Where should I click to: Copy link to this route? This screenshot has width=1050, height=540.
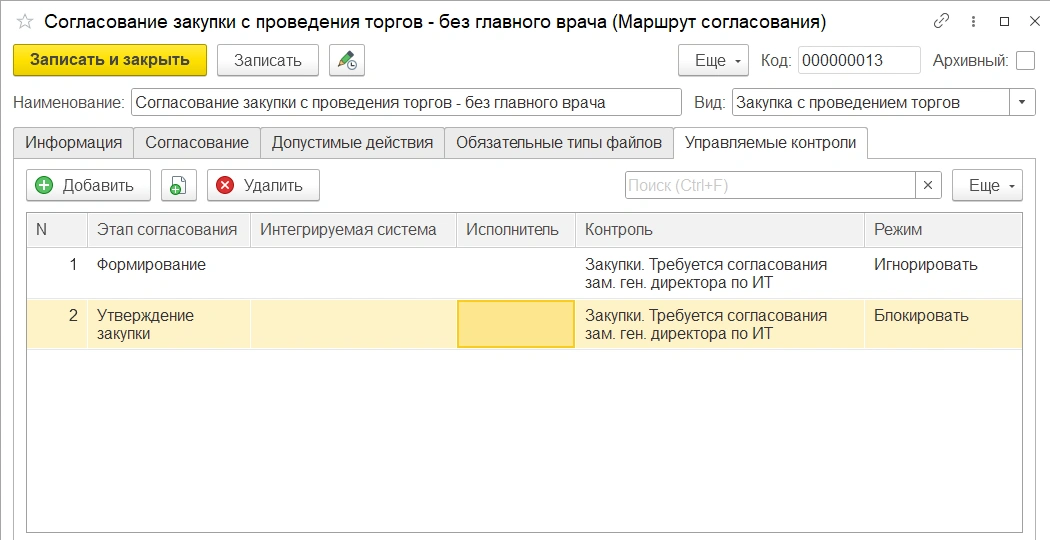tap(941, 21)
